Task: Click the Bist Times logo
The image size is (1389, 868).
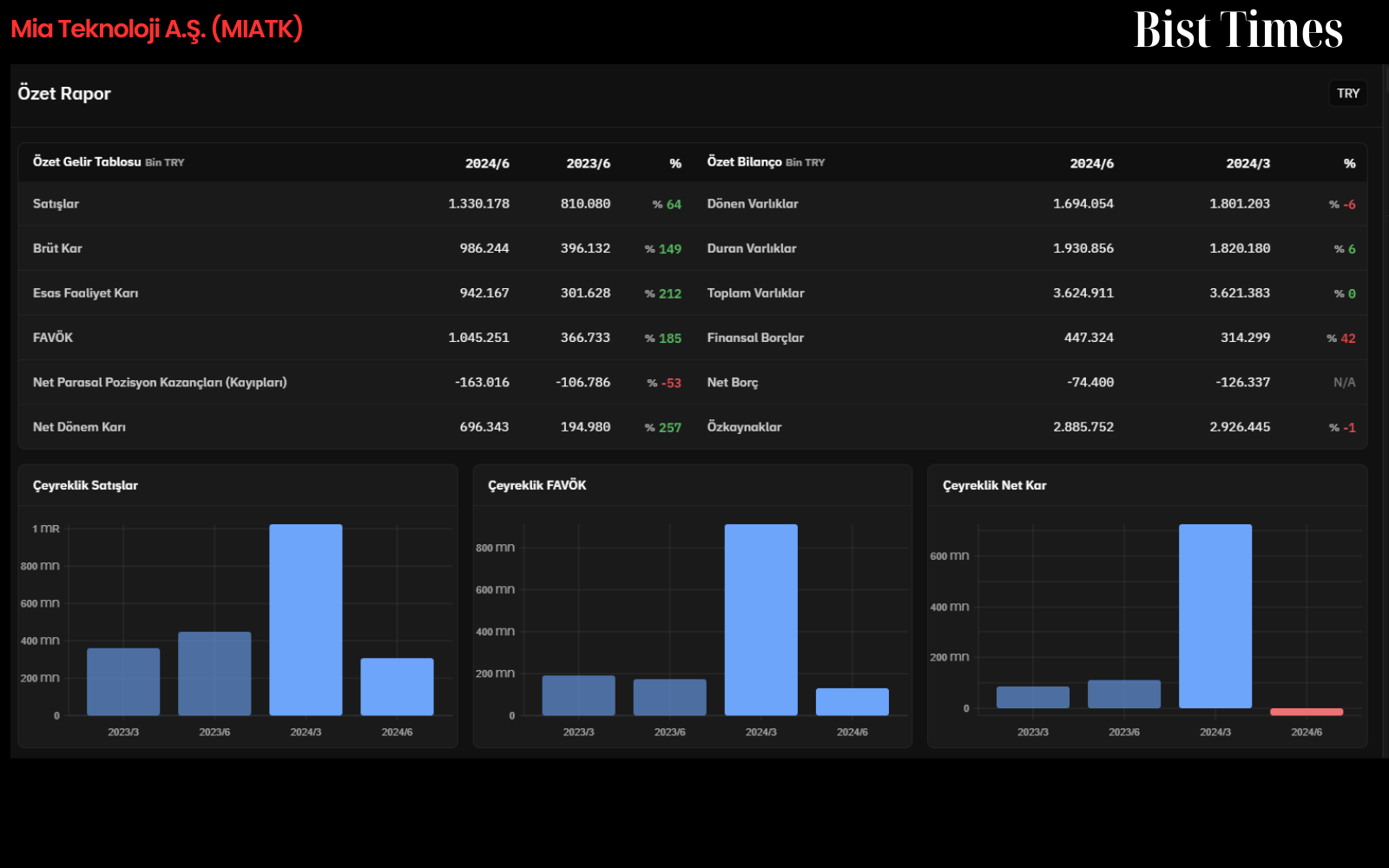Action: click(x=1238, y=30)
